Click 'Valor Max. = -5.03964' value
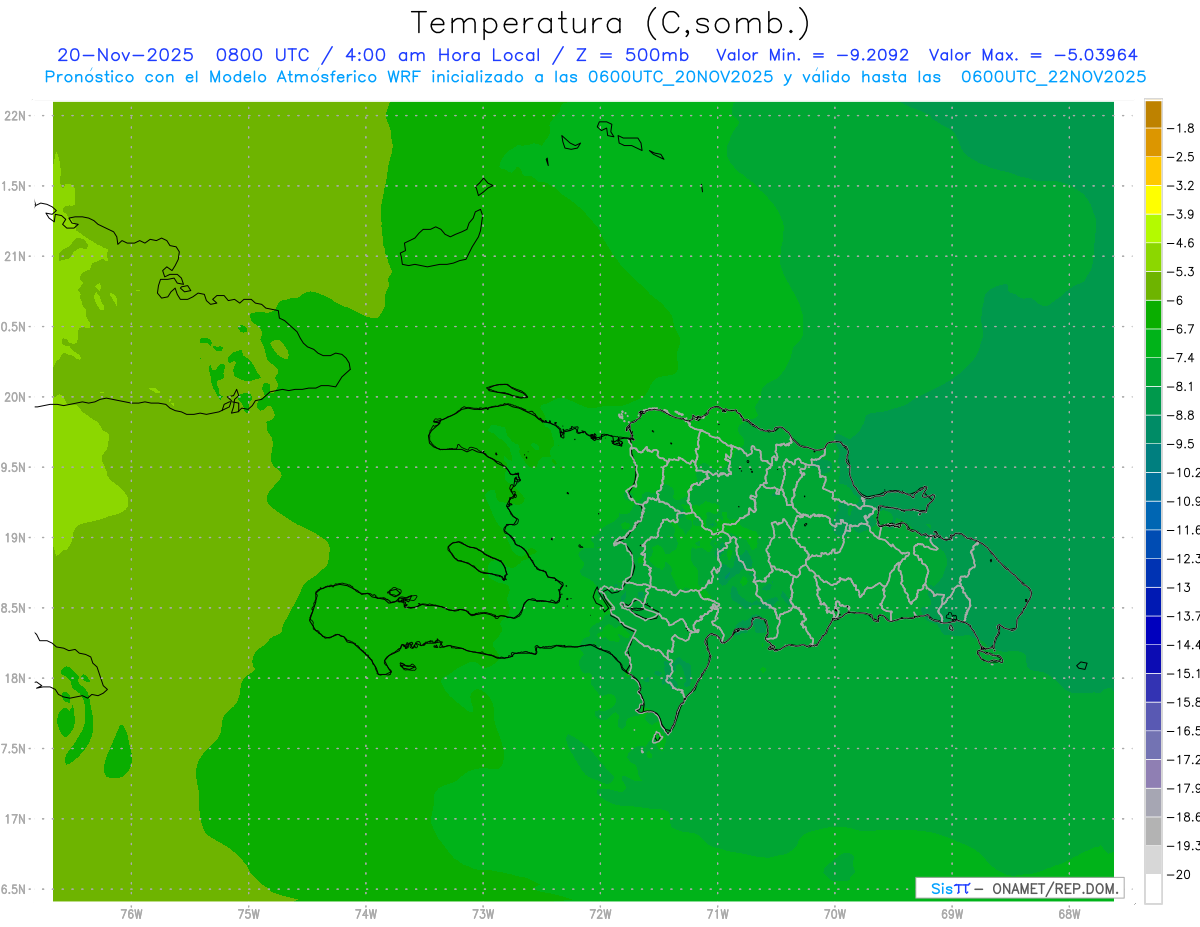This screenshot has width=1200, height=927. (x=1033, y=55)
